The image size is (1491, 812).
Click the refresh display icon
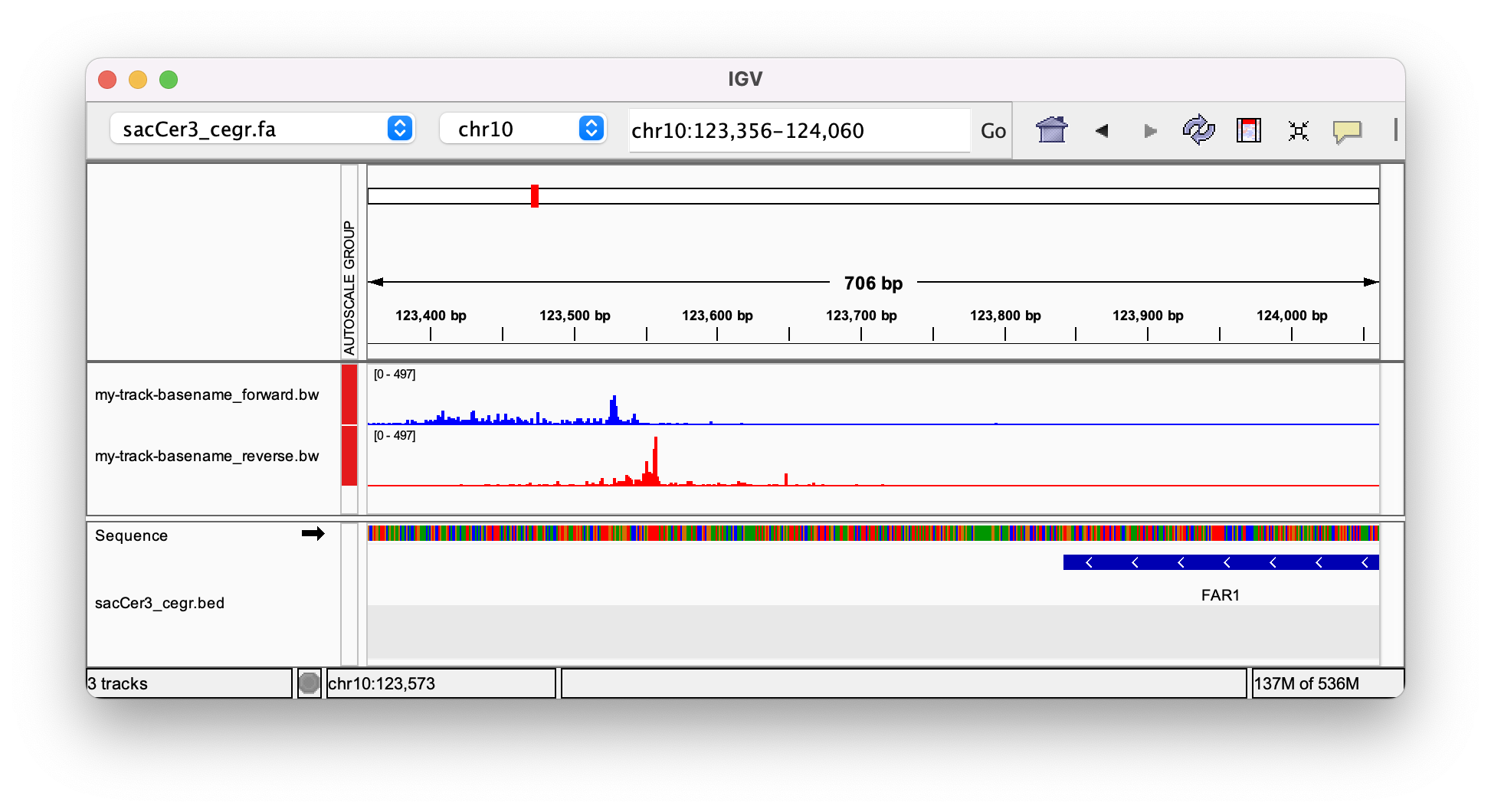(1198, 130)
